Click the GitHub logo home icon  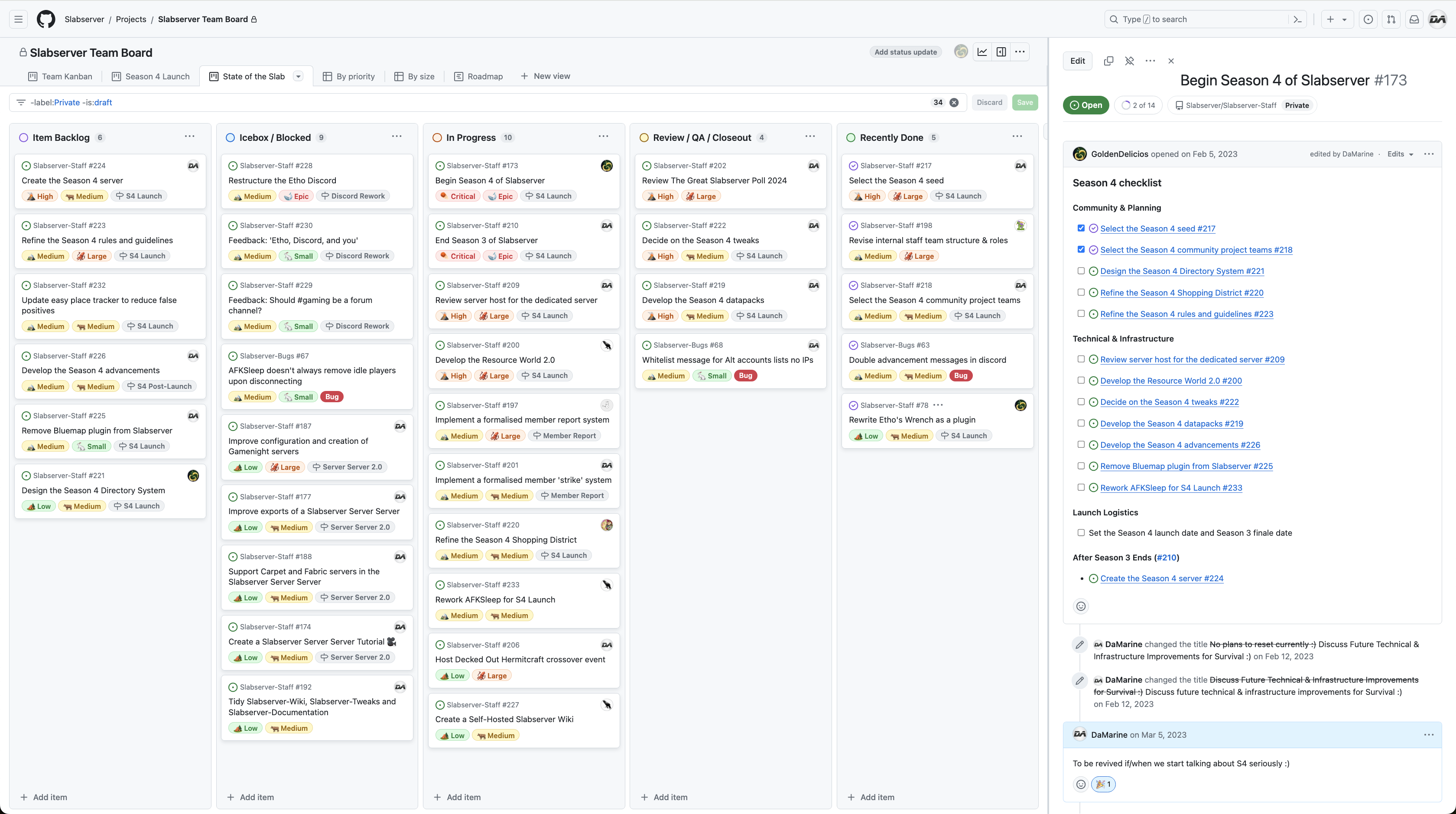[x=46, y=19]
